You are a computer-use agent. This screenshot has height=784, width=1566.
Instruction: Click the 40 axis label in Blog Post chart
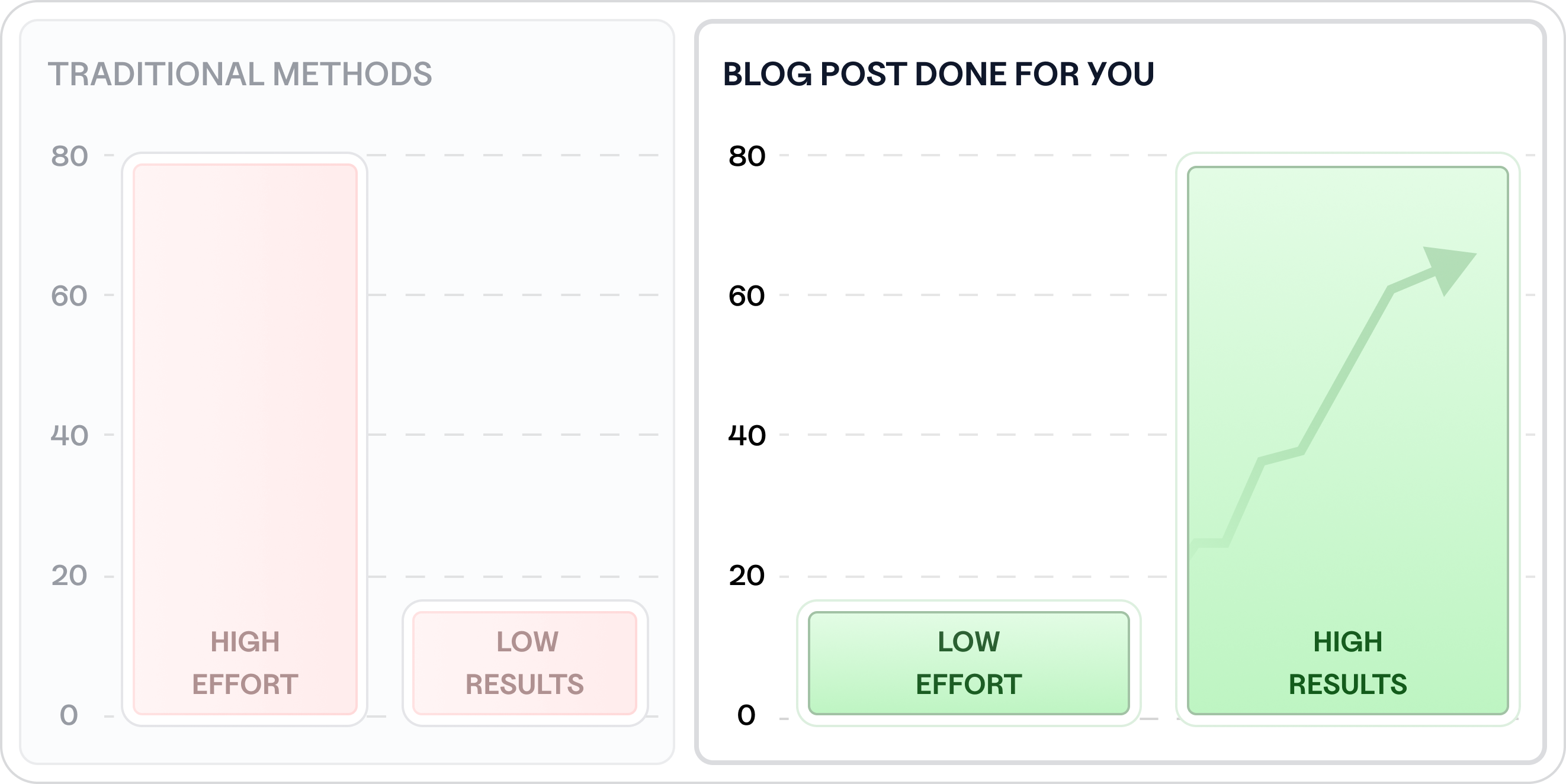pos(746,436)
